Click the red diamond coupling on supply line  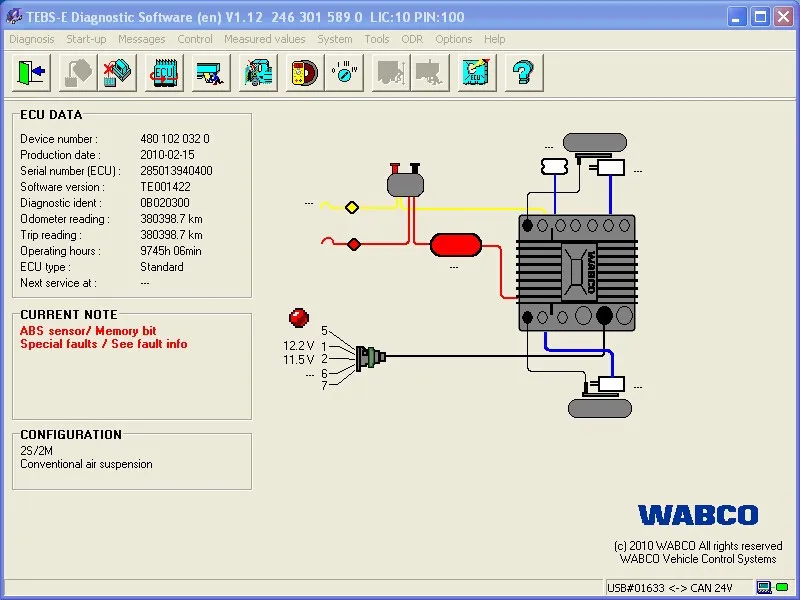(x=354, y=244)
